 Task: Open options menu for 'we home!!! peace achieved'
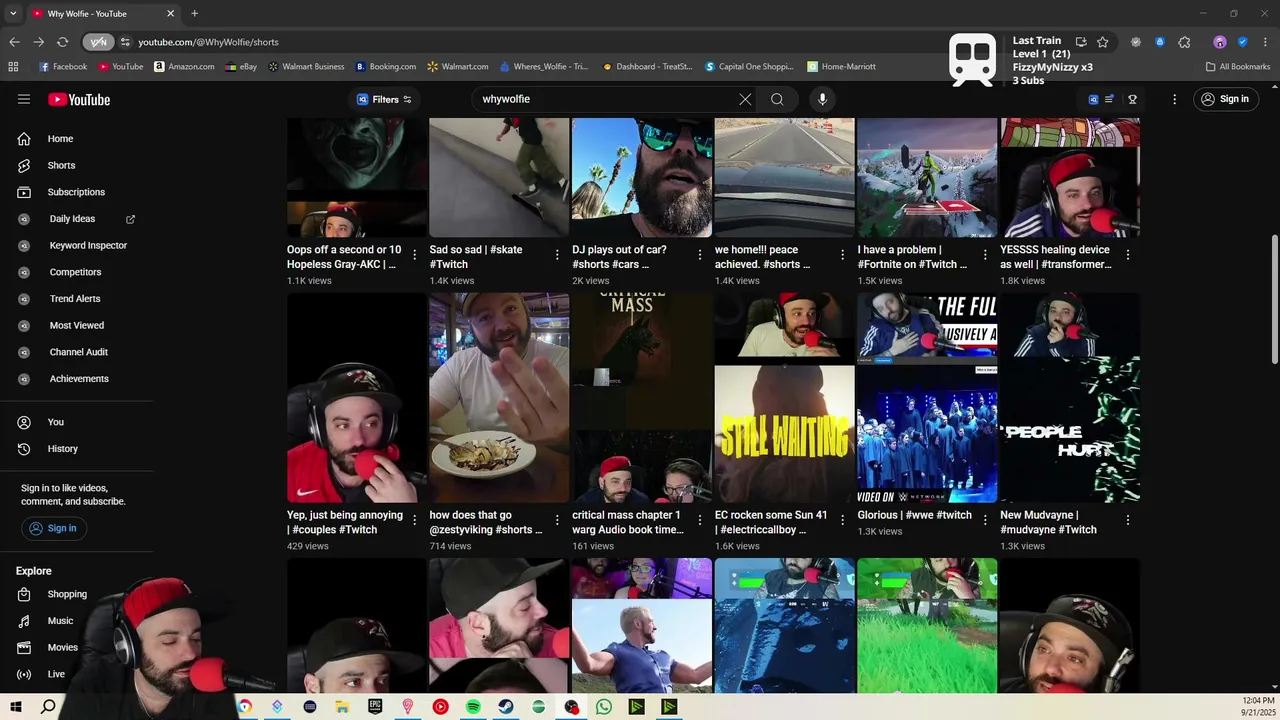(842, 255)
